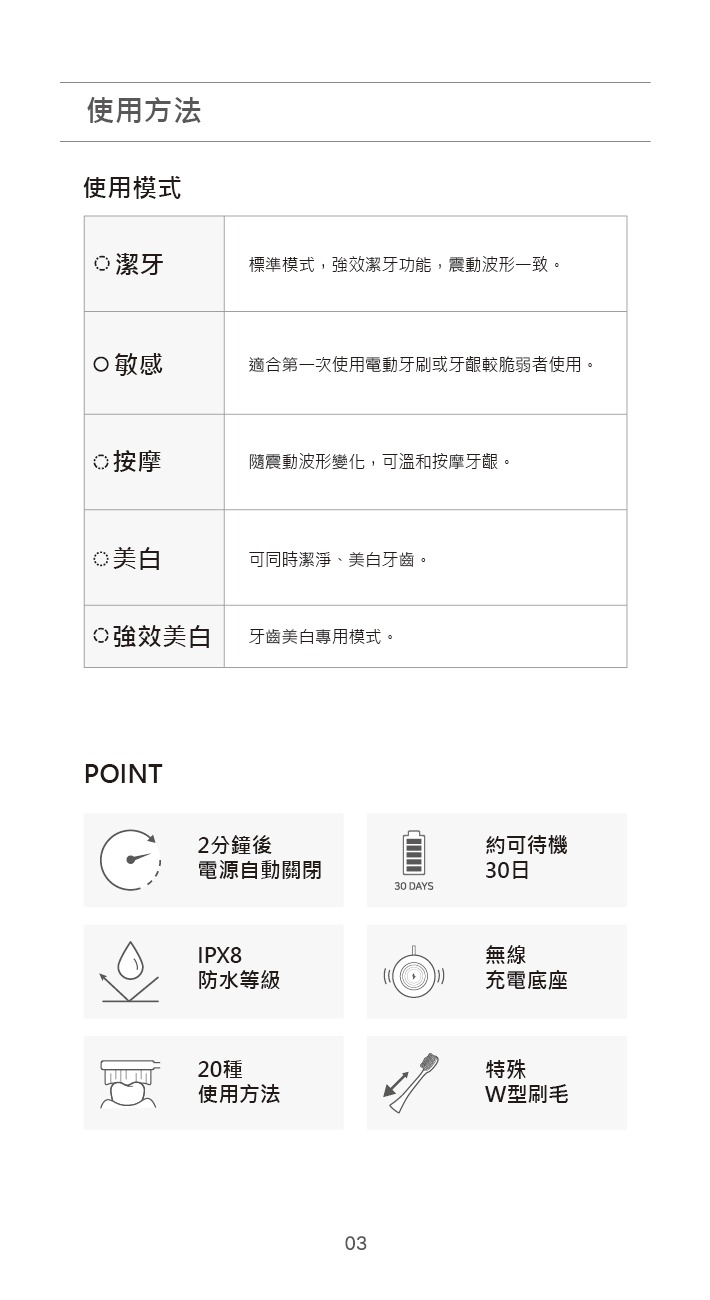
Task: Click the IPX8 防水等級 label
Action: pos(238,968)
